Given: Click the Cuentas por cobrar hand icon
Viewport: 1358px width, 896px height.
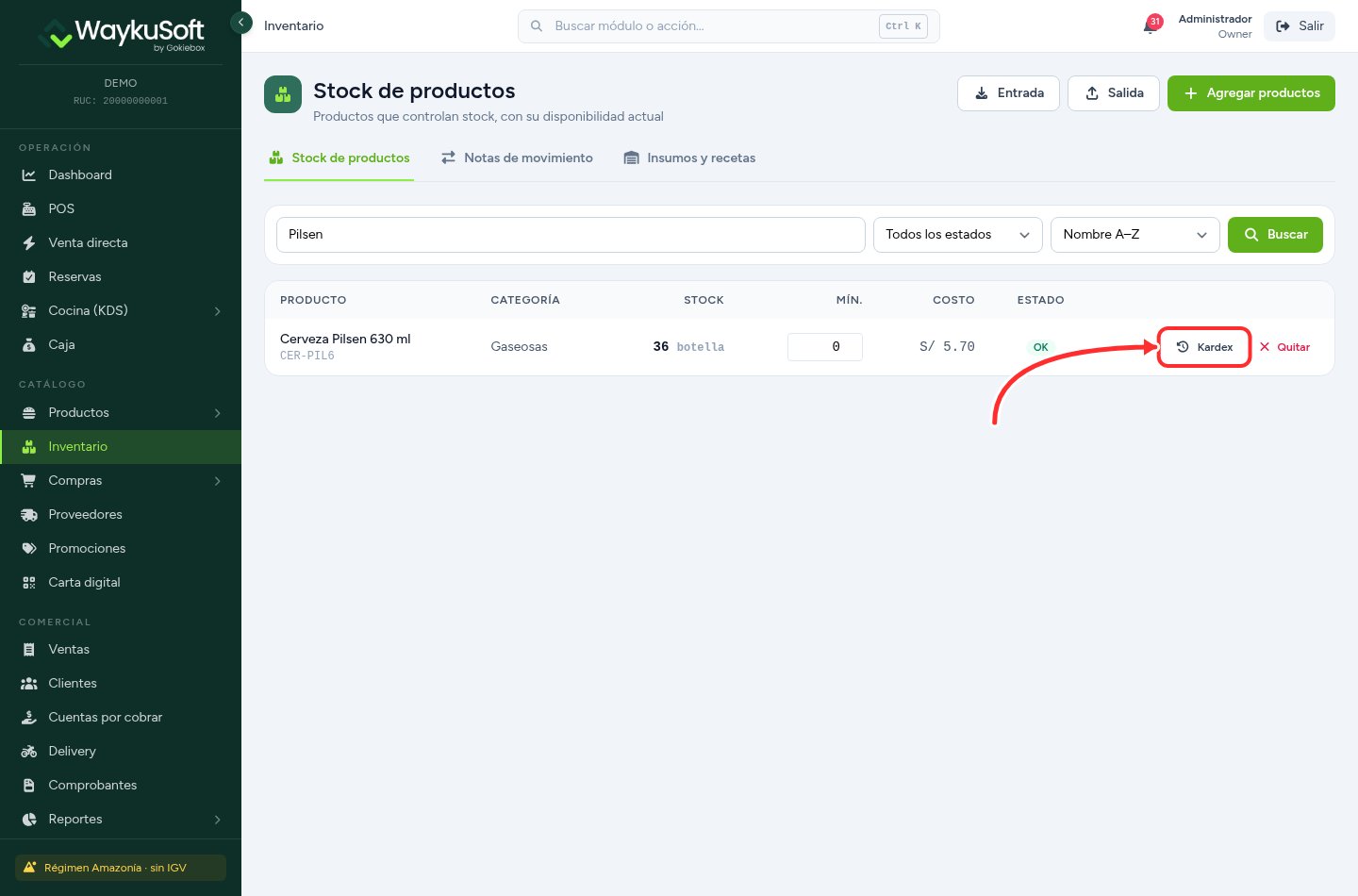Looking at the screenshot, I should 29,717.
